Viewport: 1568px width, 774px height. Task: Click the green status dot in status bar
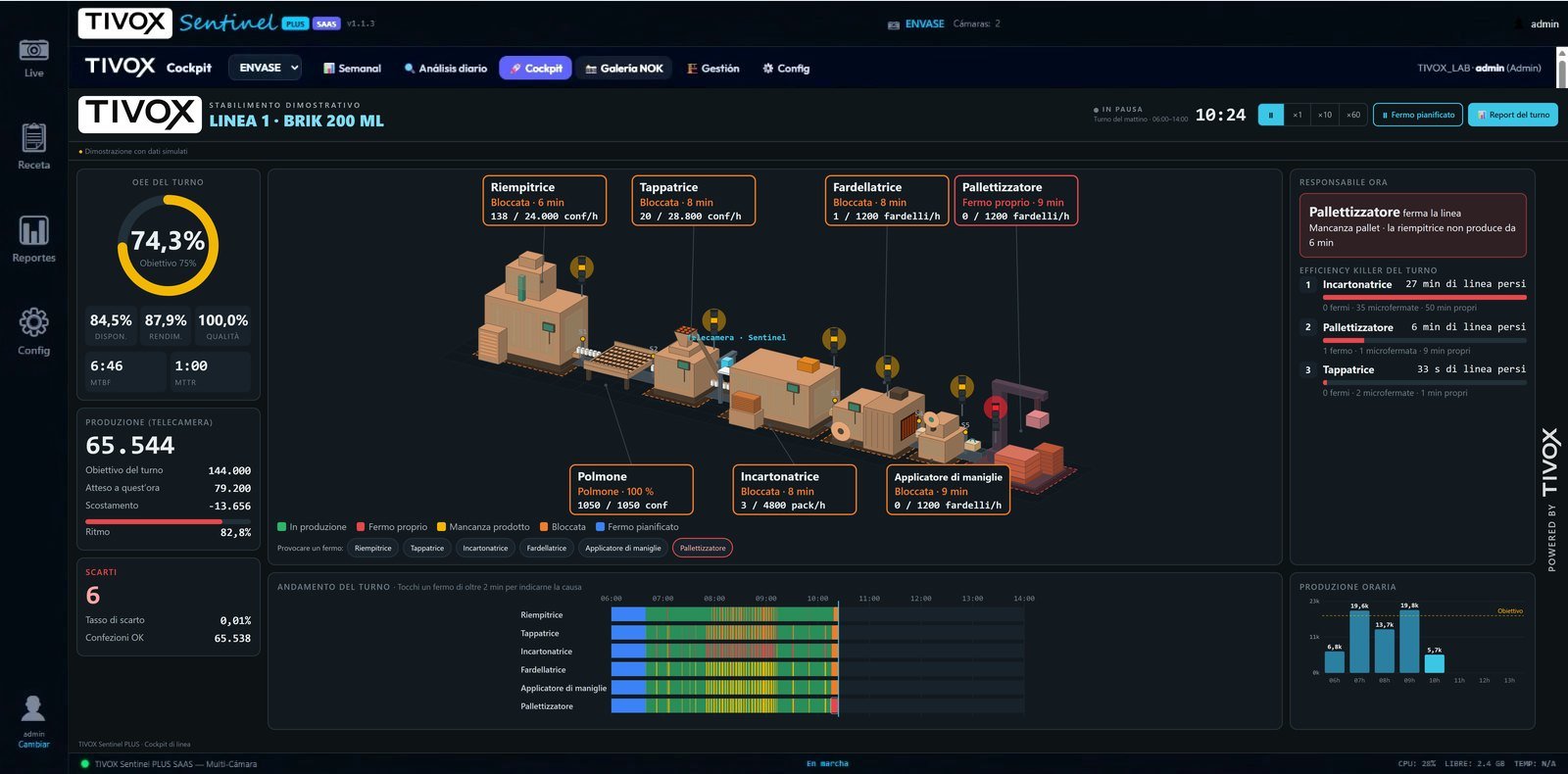pos(84,764)
